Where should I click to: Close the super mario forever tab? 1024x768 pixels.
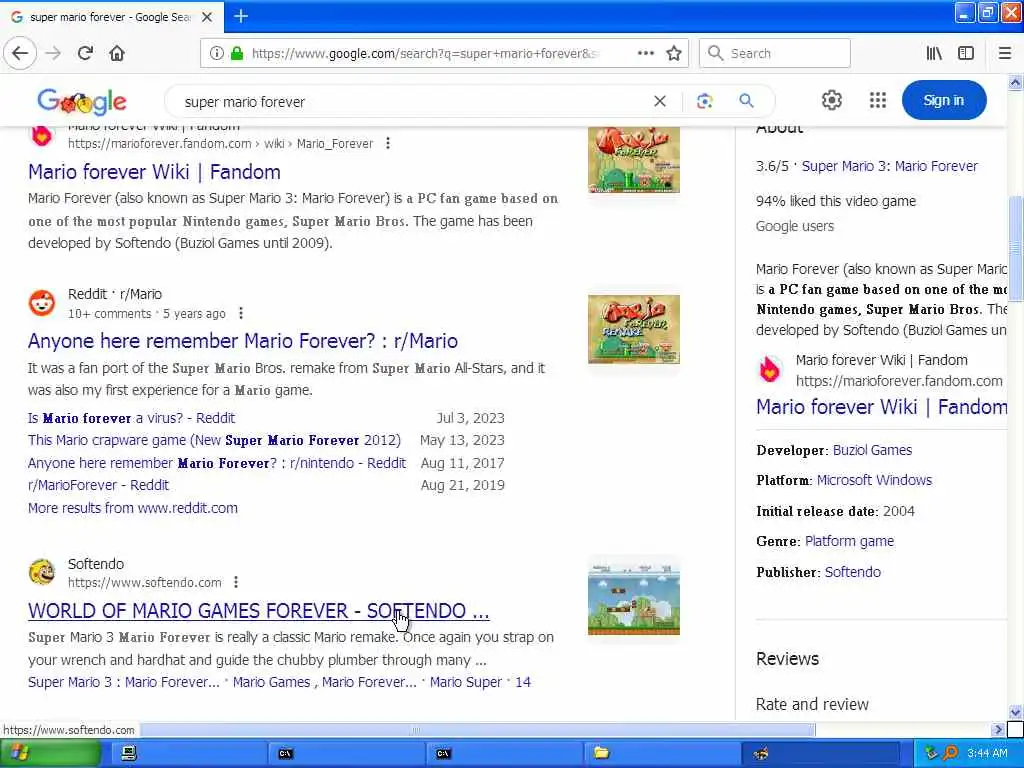click(206, 17)
